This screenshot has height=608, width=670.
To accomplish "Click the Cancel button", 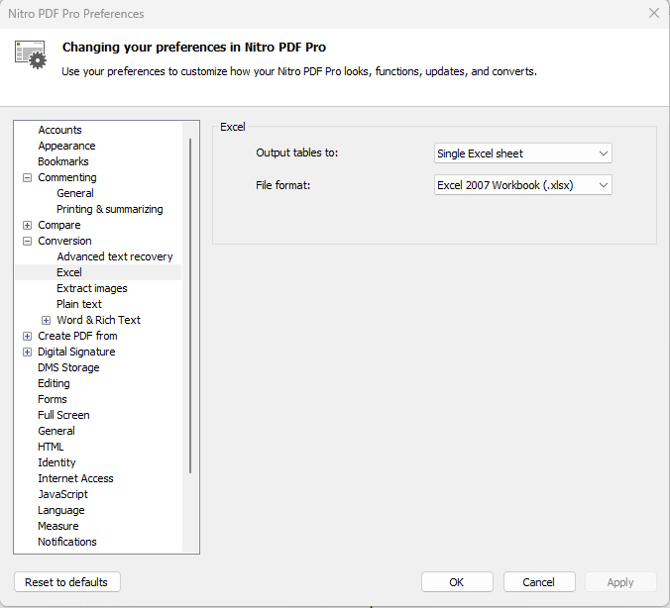I will 539,582.
